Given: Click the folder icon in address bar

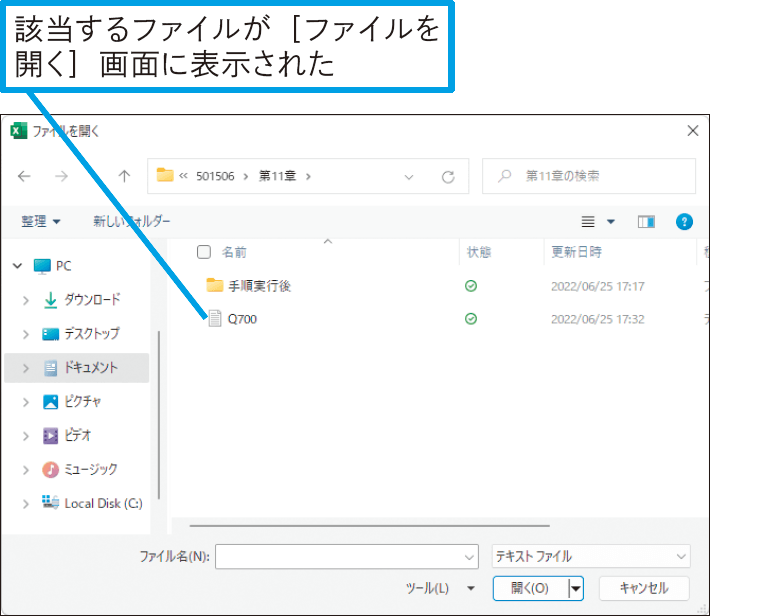Looking at the screenshot, I should [165, 175].
